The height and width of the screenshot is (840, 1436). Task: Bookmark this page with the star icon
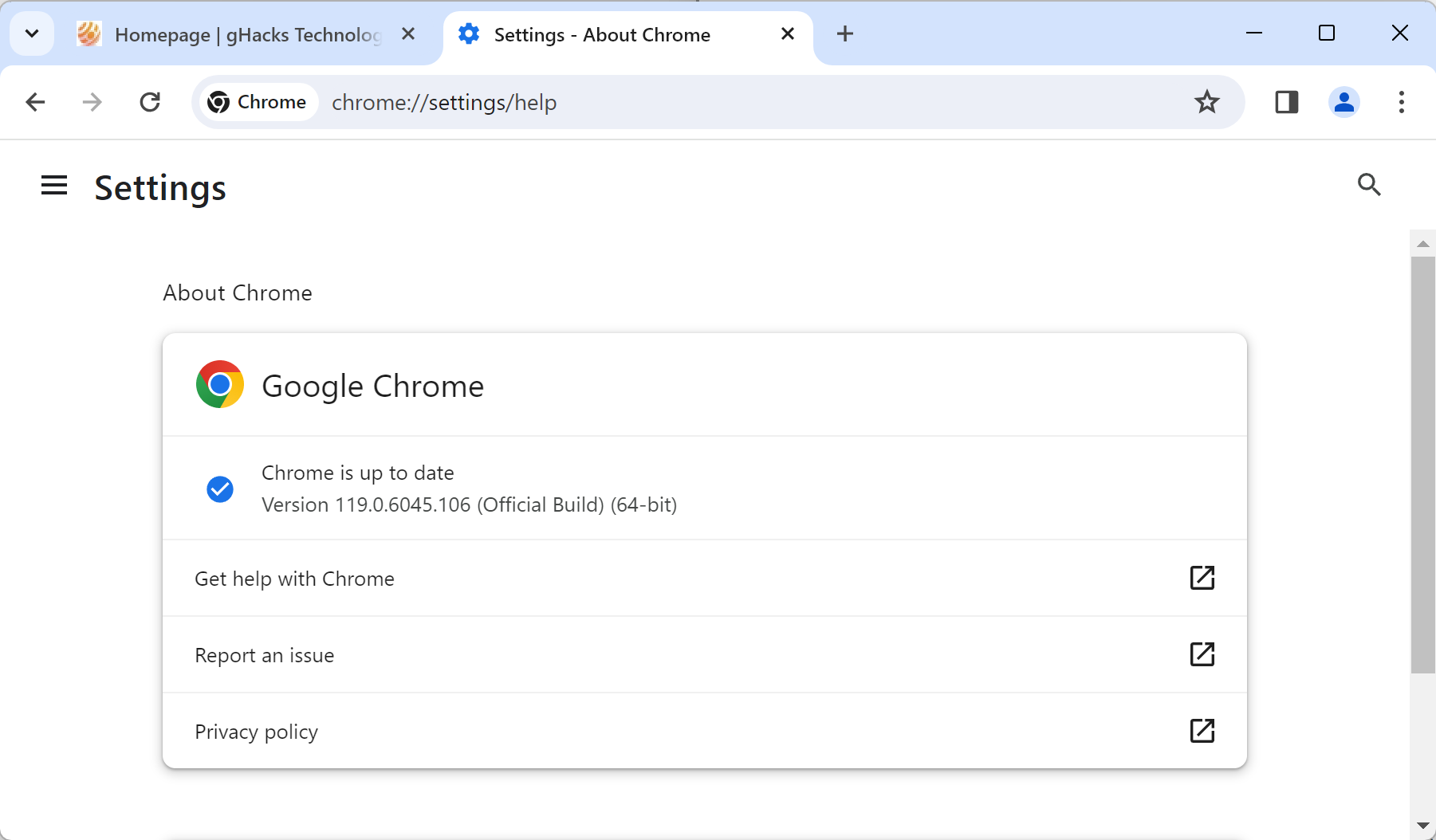tap(1206, 102)
